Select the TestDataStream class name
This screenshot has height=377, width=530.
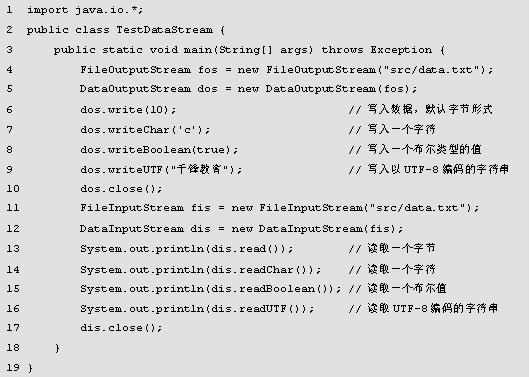(x=165, y=30)
